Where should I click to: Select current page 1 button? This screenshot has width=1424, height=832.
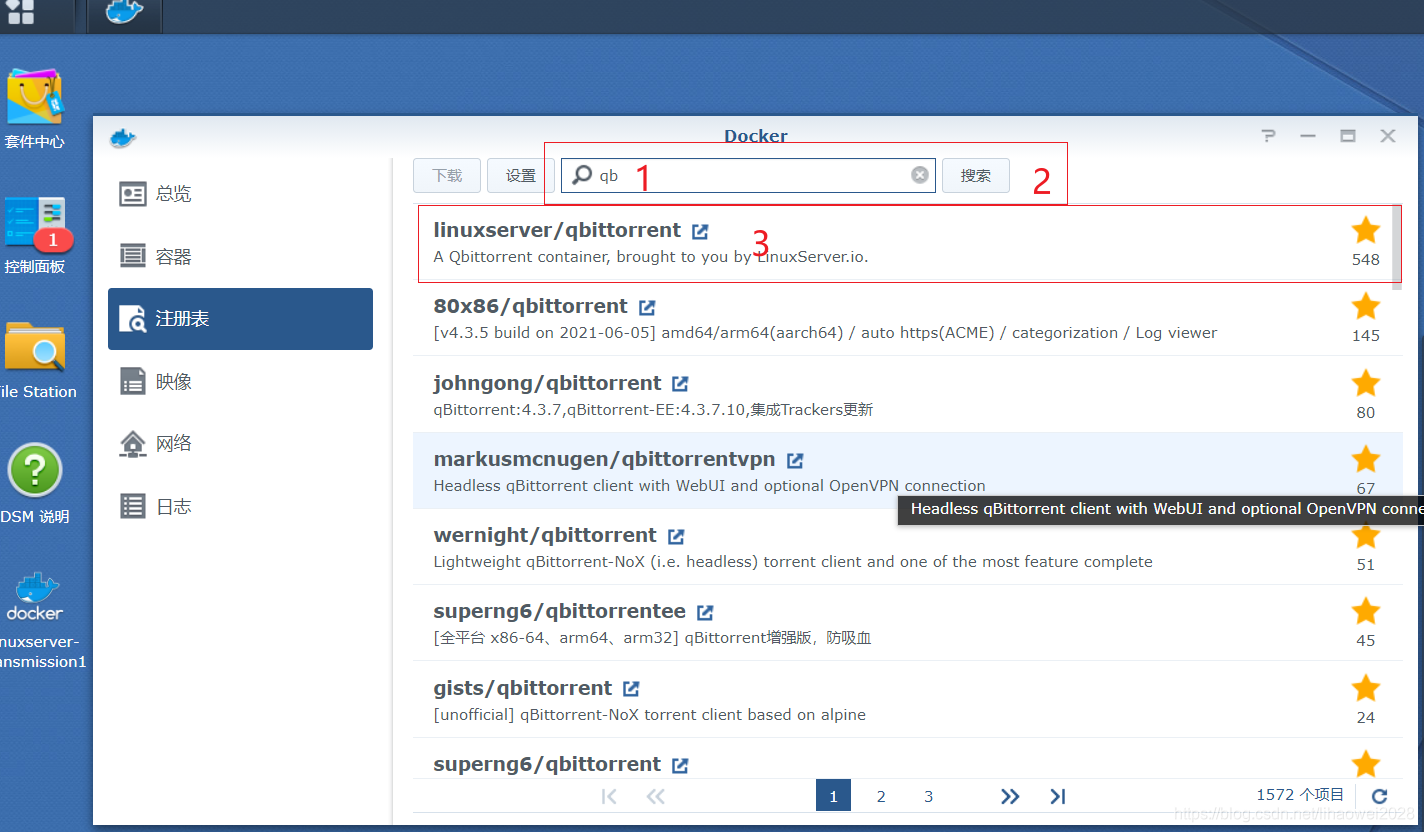[x=833, y=796]
